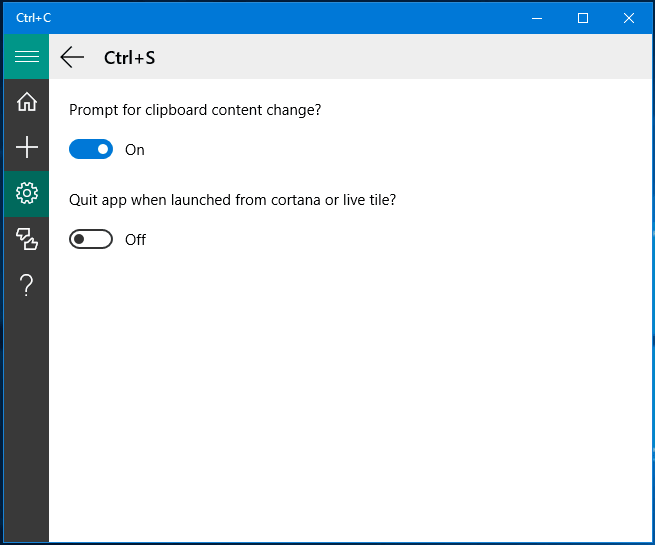
Task: Maximize the Ctrl+C window
Action: (583, 18)
